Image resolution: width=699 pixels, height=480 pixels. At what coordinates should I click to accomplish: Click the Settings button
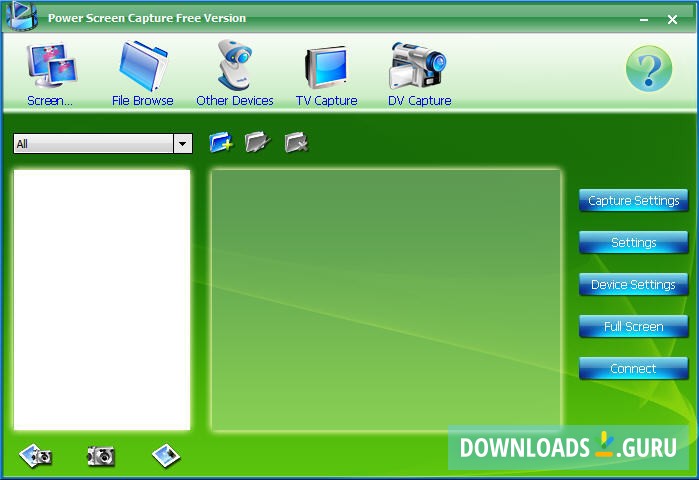point(633,242)
